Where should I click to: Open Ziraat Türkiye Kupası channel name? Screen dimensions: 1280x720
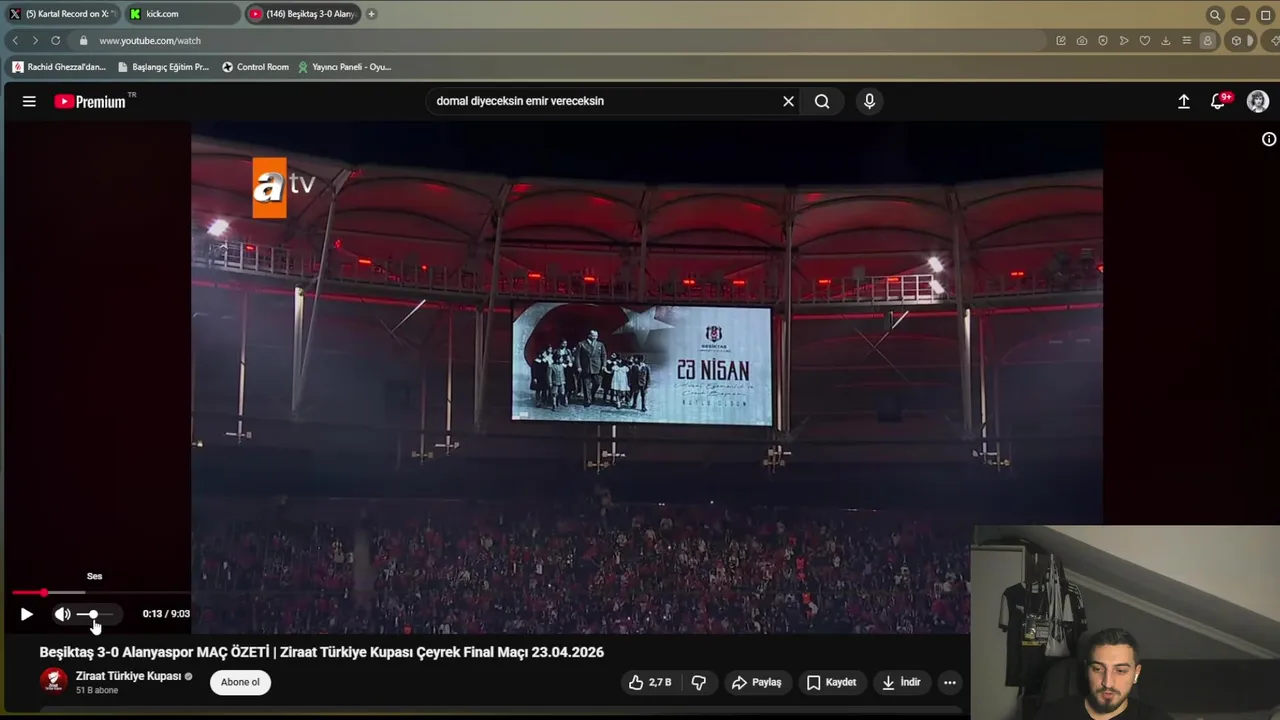(x=128, y=676)
